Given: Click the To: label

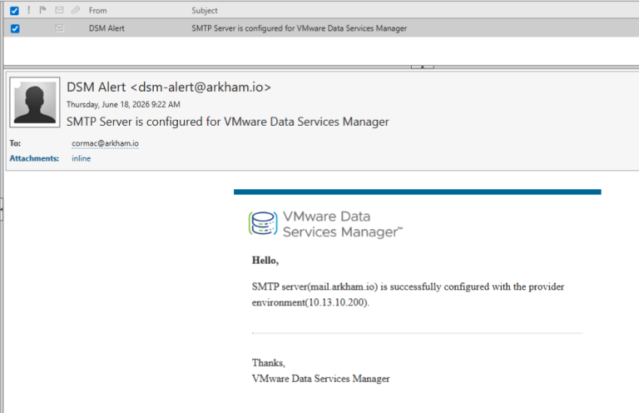Looking at the screenshot, I should pyautogui.click(x=15, y=143).
